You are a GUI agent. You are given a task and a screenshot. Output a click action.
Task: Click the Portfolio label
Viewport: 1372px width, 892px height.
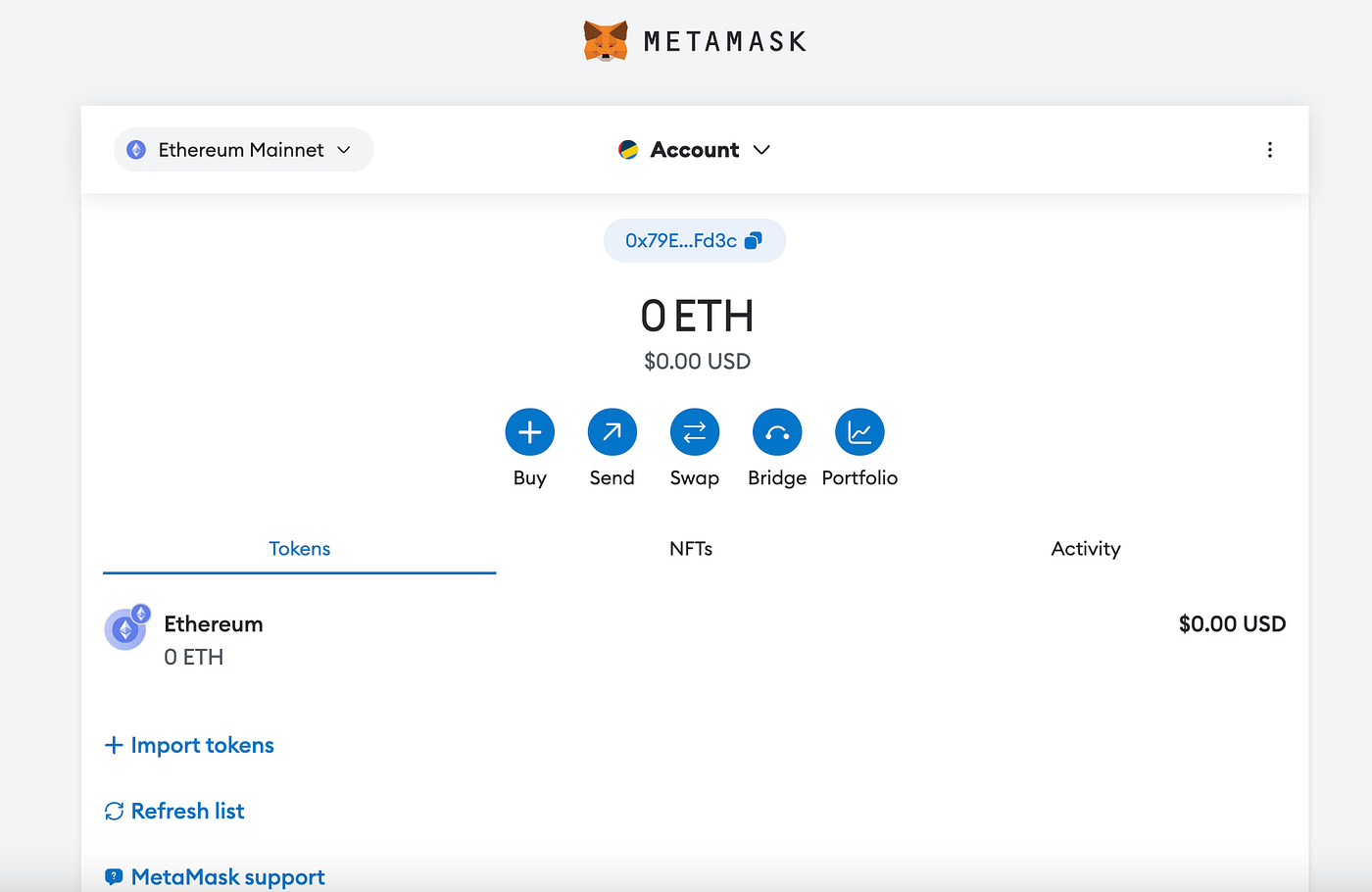click(859, 477)
